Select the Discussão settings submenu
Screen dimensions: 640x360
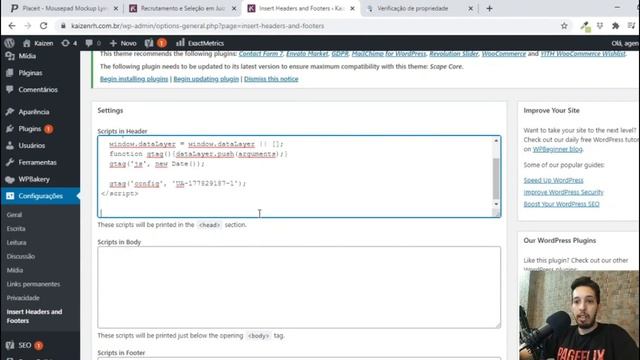click(20, 256)
